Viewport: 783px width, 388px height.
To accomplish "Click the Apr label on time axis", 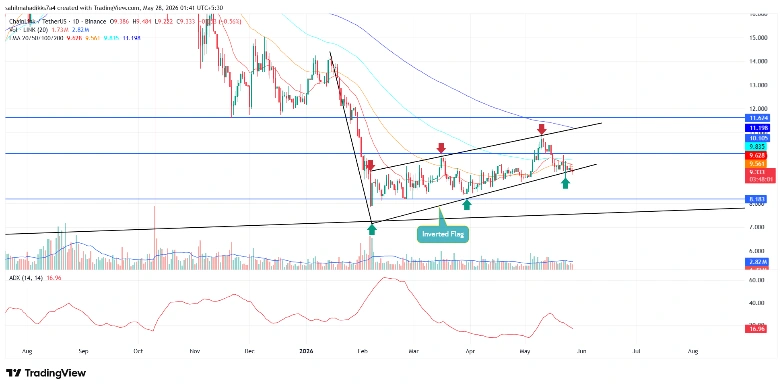I will pyautogui.click(x=469, y=352).
